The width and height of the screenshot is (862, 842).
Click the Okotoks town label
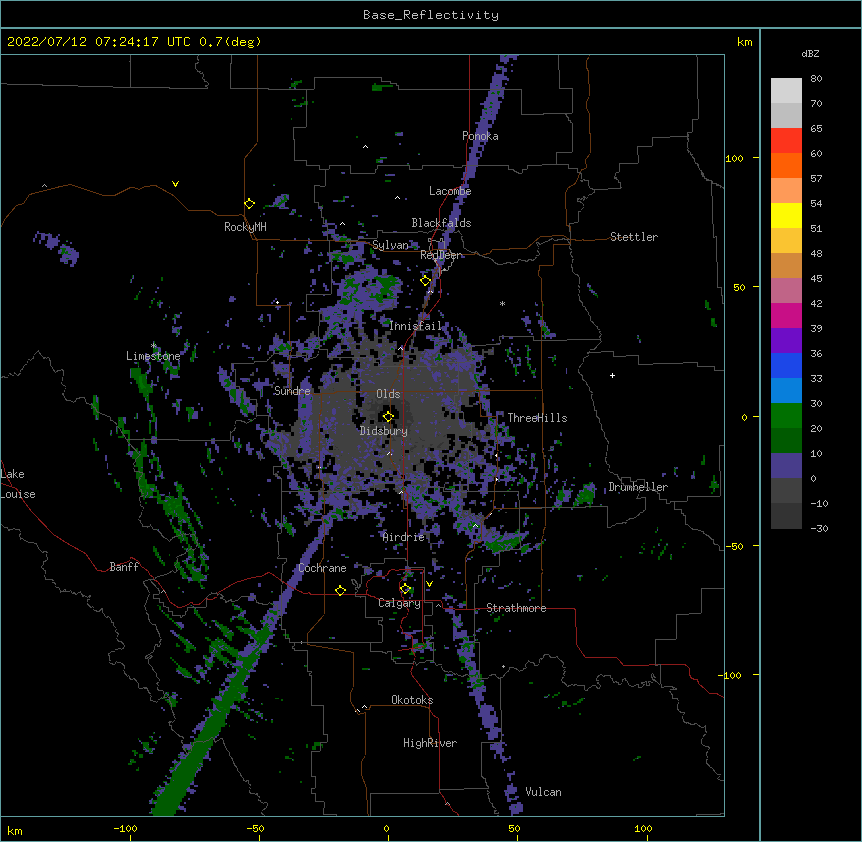click(412, 700)
